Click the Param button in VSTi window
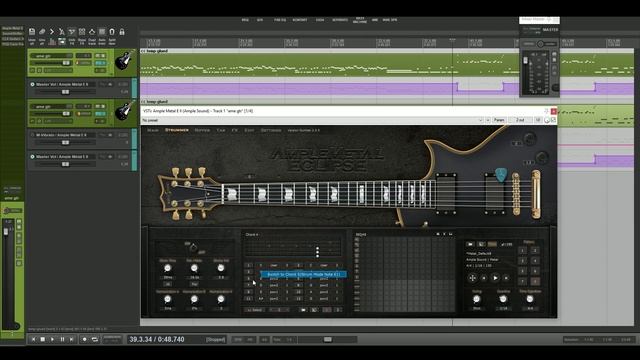Screen dimensions: 640x360 pyautogui.click(x=499, y=120)
